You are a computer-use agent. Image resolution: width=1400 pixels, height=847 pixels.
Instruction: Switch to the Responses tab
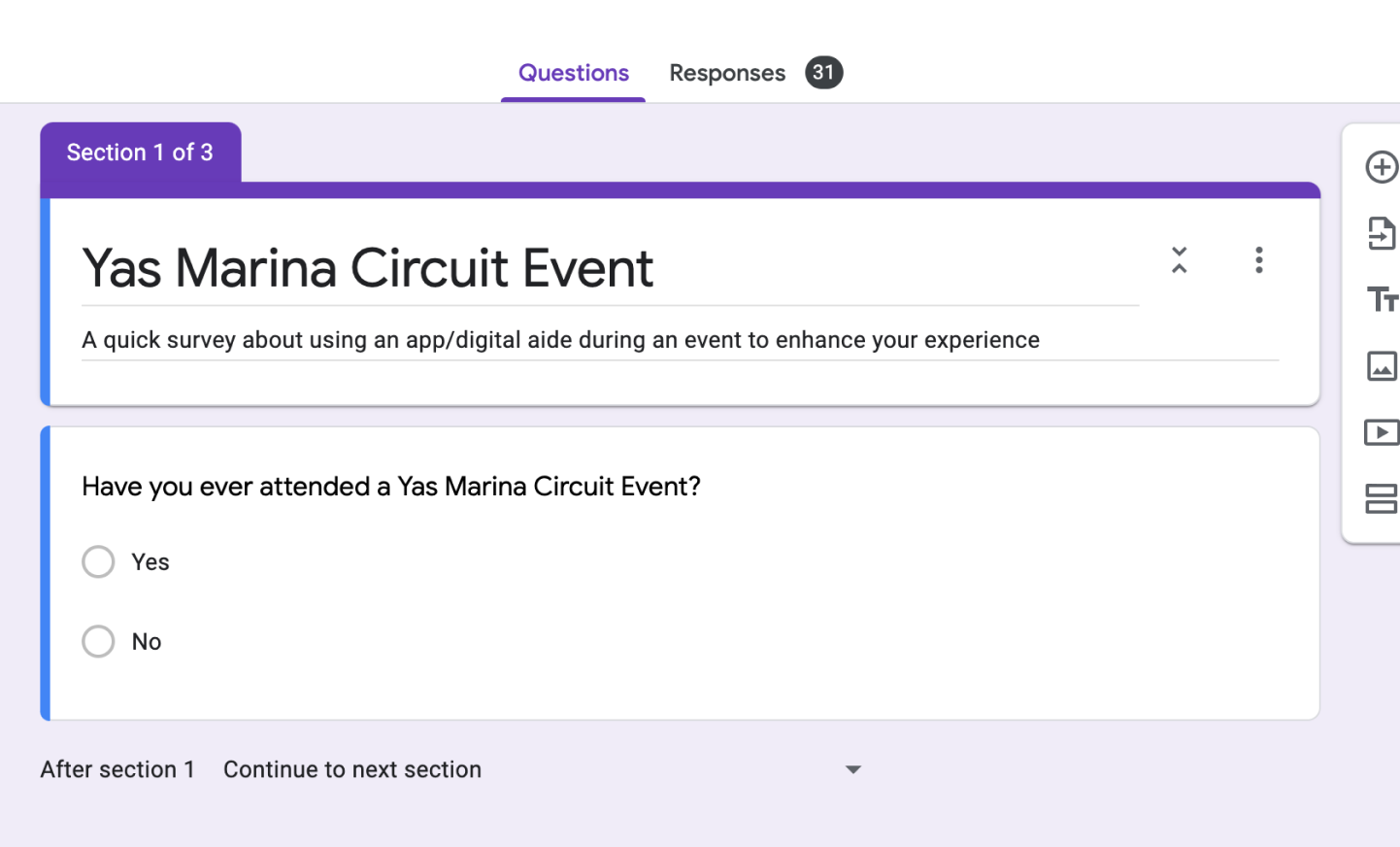(727, 73)
